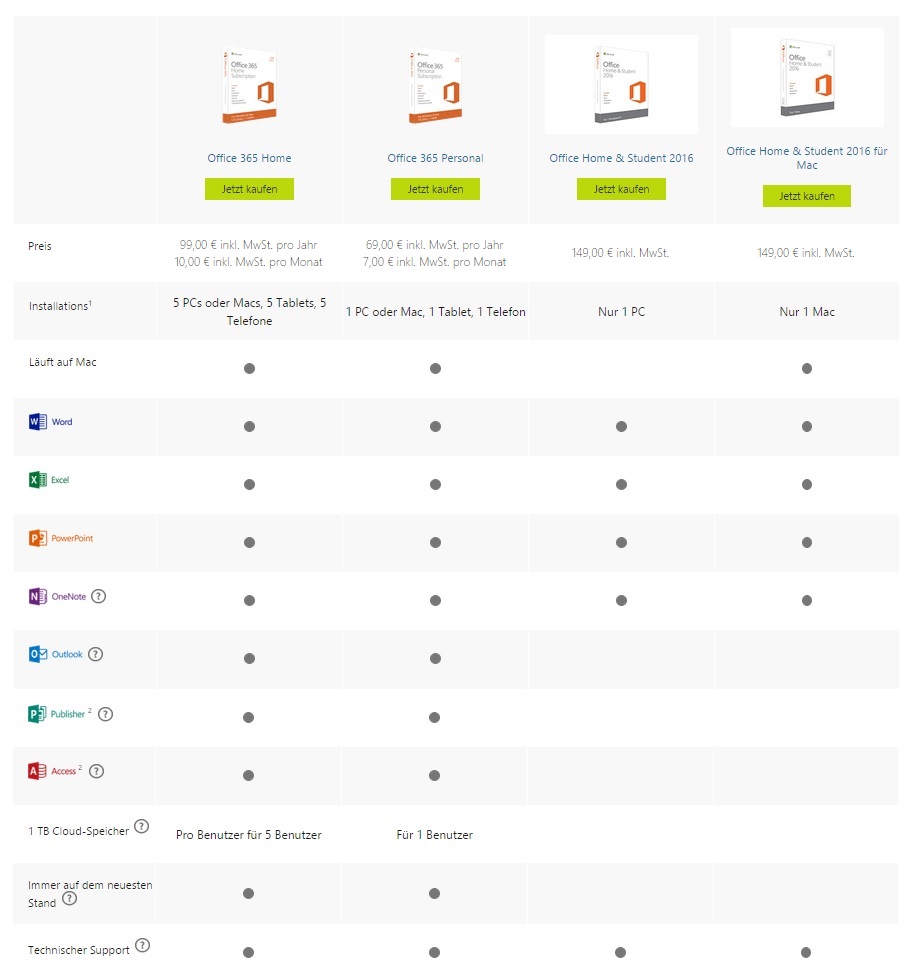Click the Access app icon

click(x=37, y=771)
